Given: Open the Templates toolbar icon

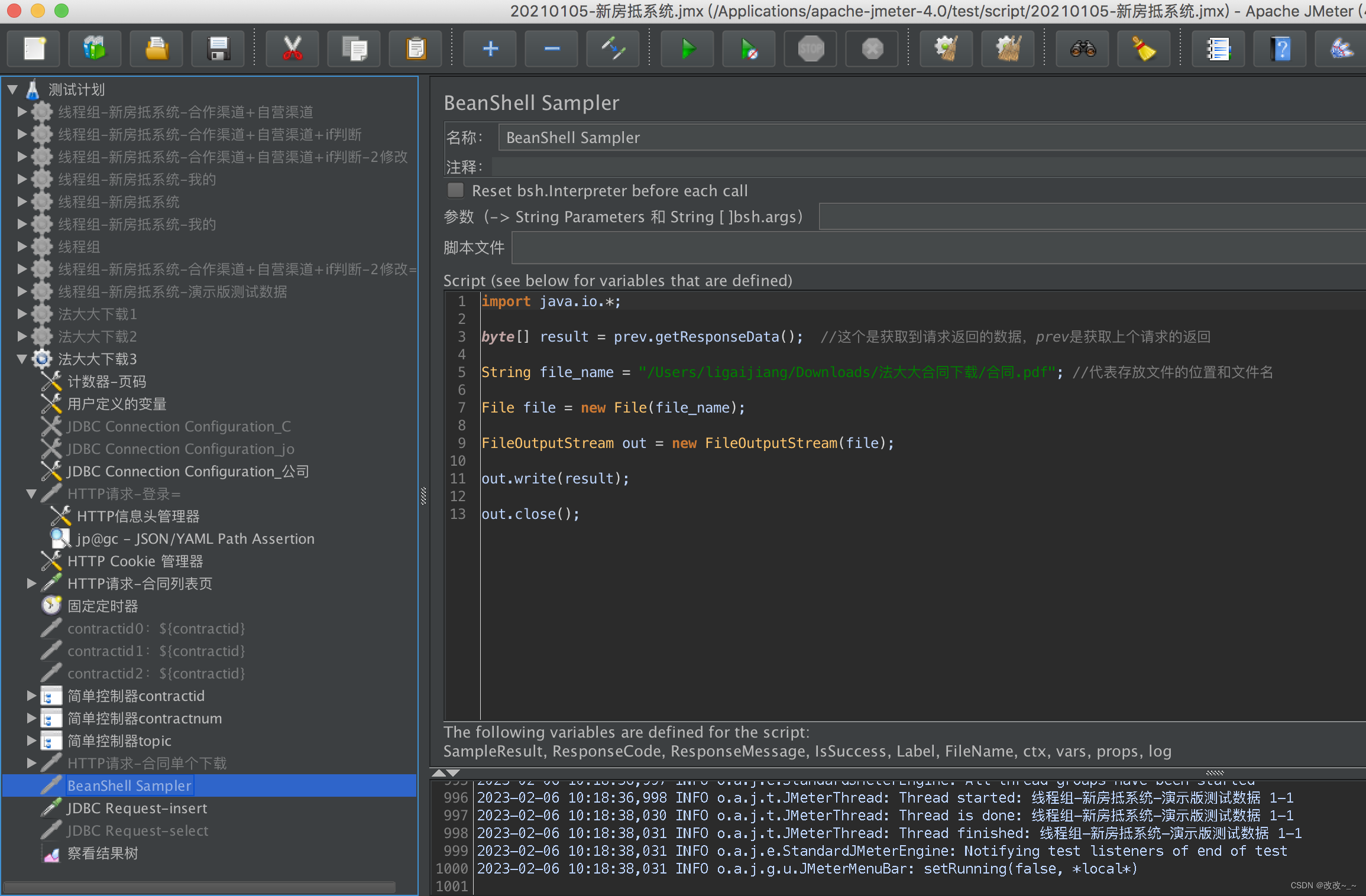Looking at the screenshot, I should [95, 48].
